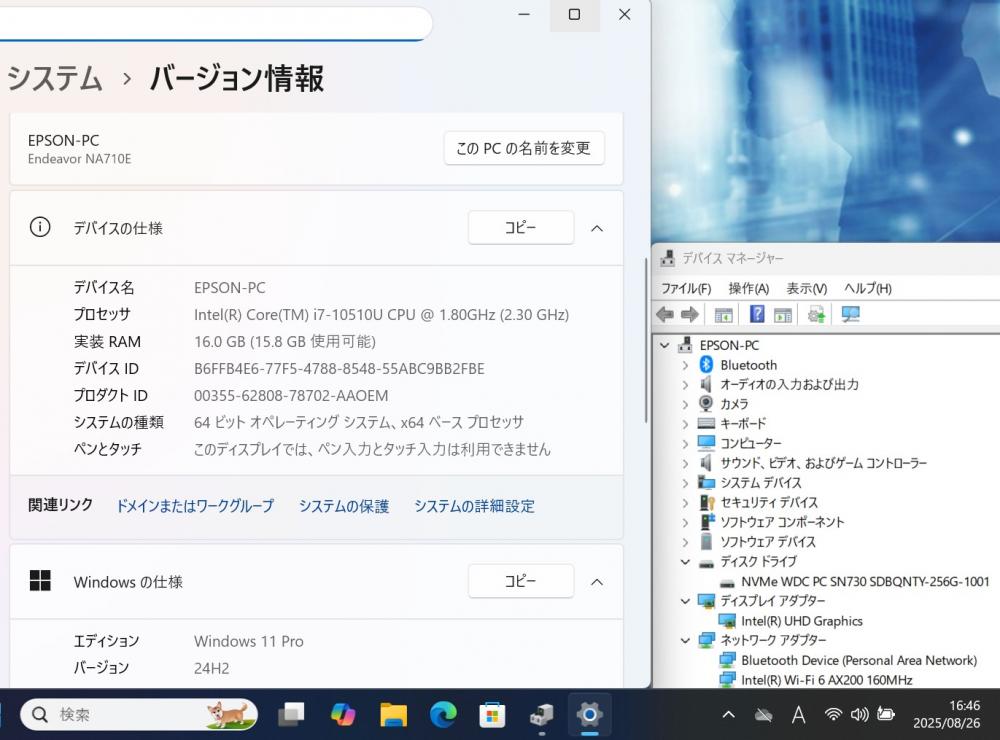This screenshot has width=1000, height=740.
Task: Expand the システム デバイス node
Action: click(x=685, y=483)
